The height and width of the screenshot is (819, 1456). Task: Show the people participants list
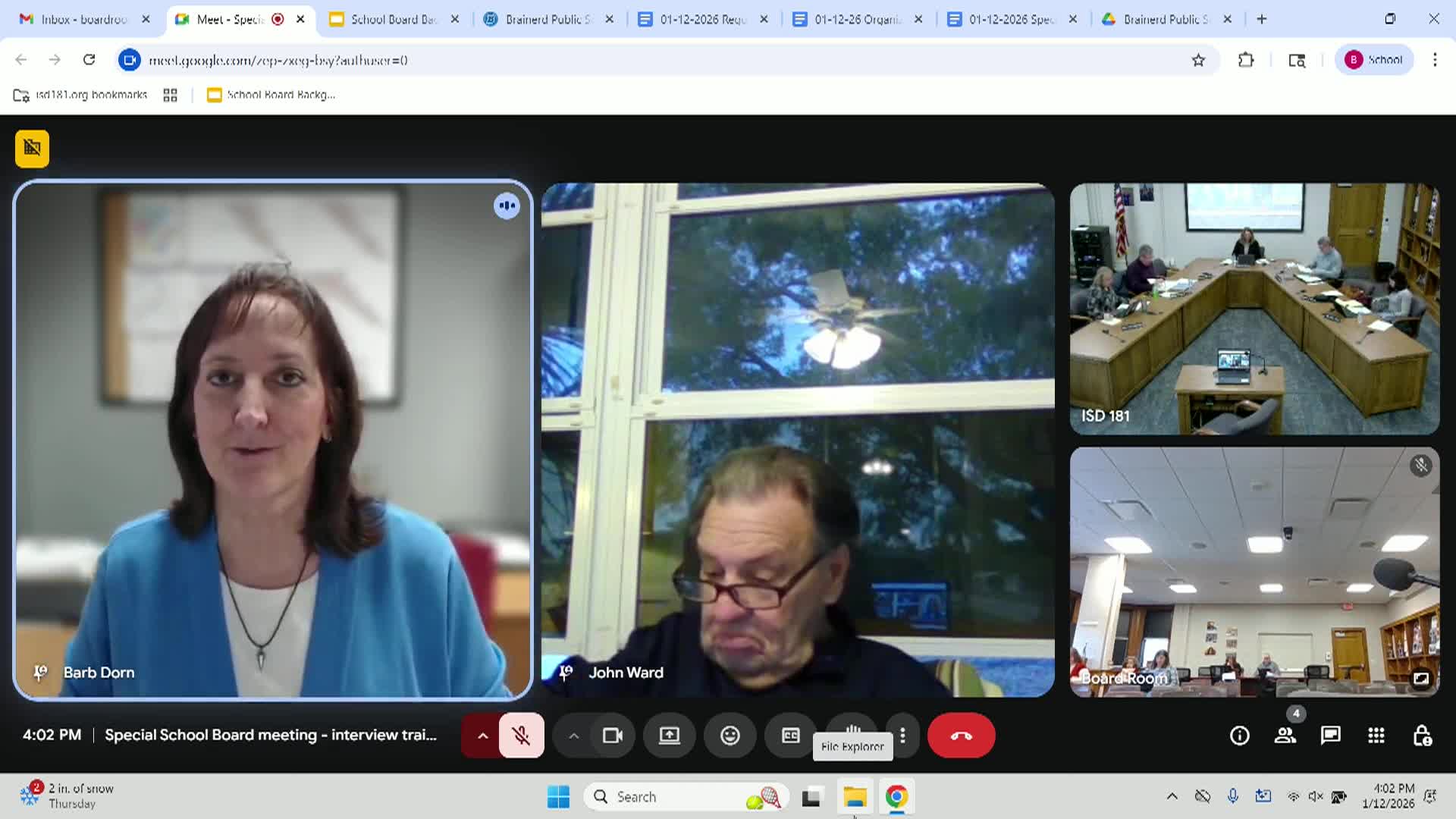click(1285, 736)
